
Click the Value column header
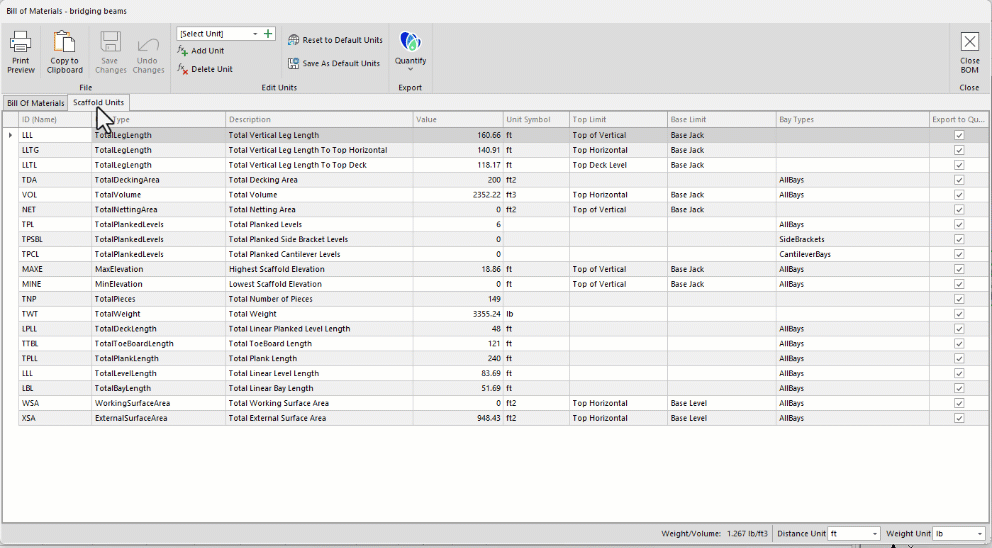457,120
